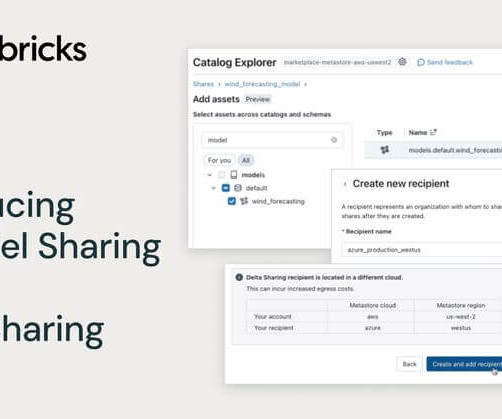This screenshot has width=502, height=419.
Task: Click the Preview badge next to Add assets
Action: pyautogui.click(x=258, y=99)
